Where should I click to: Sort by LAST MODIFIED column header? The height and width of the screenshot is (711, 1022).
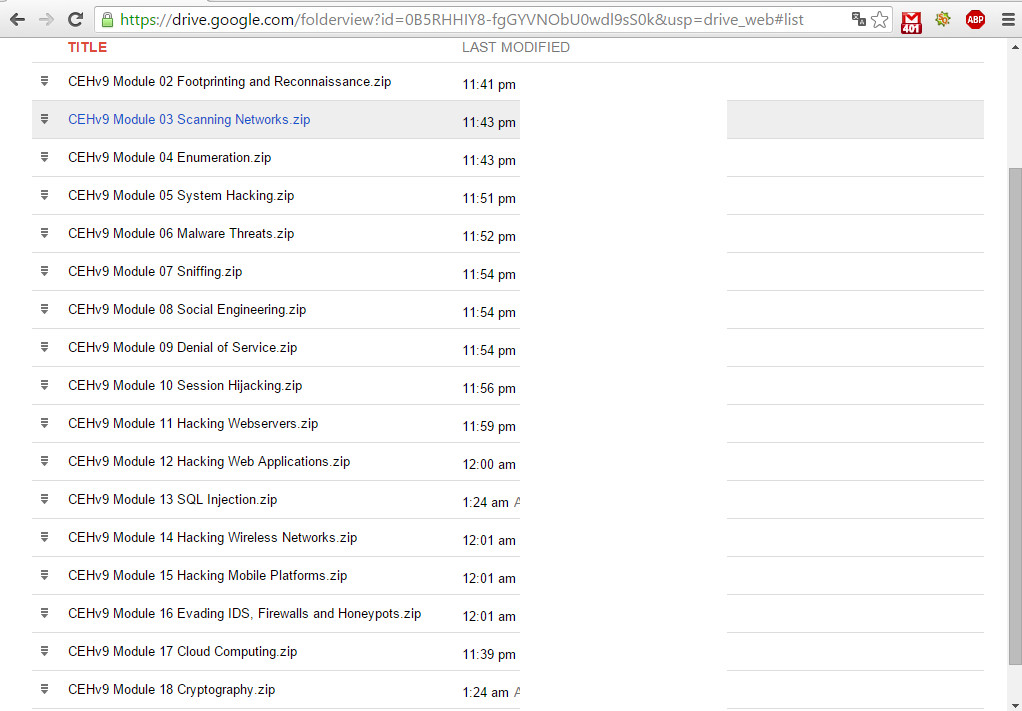[x=516, y=47]
